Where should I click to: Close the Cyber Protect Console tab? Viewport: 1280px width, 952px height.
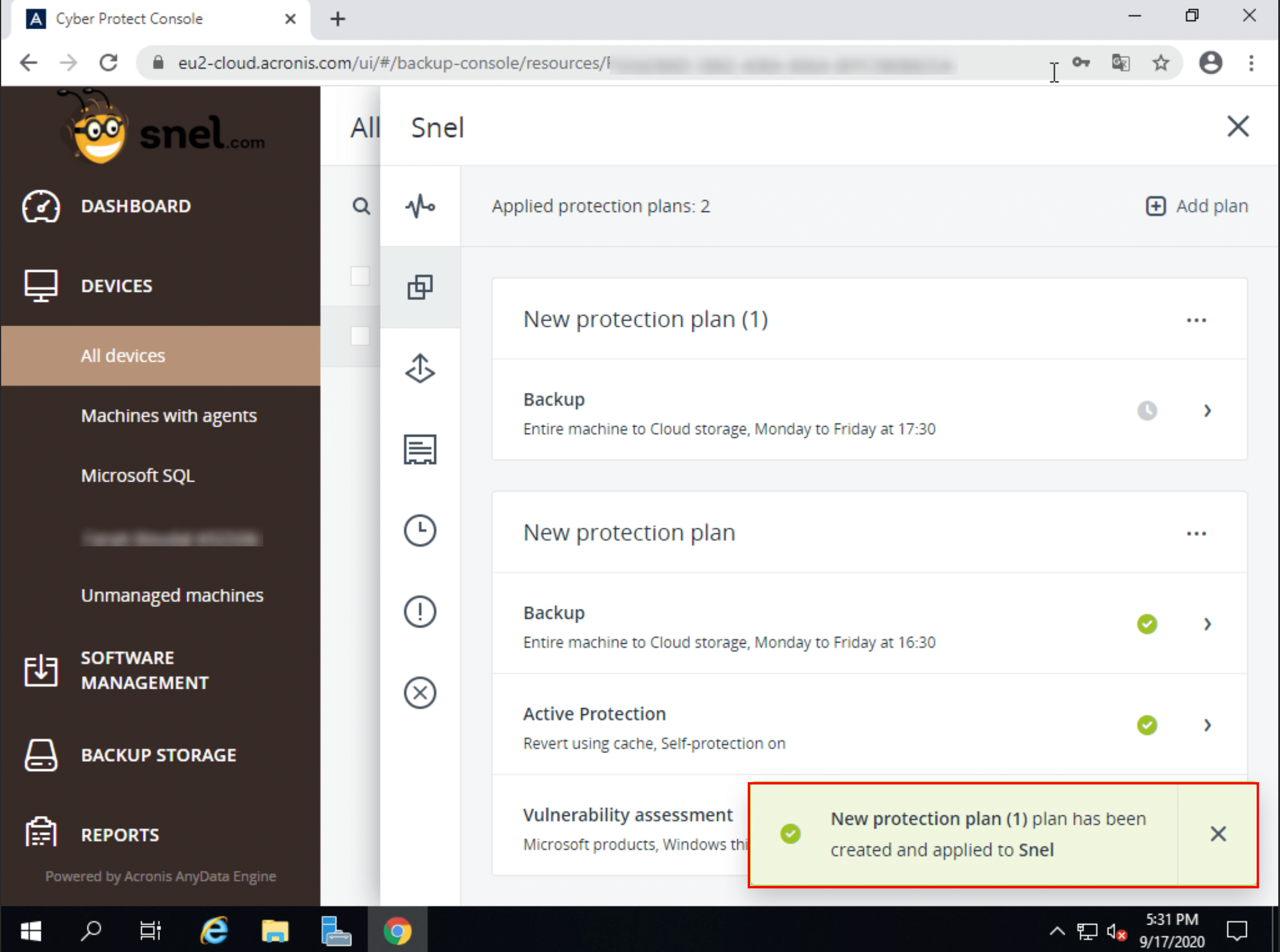point(290,19)
